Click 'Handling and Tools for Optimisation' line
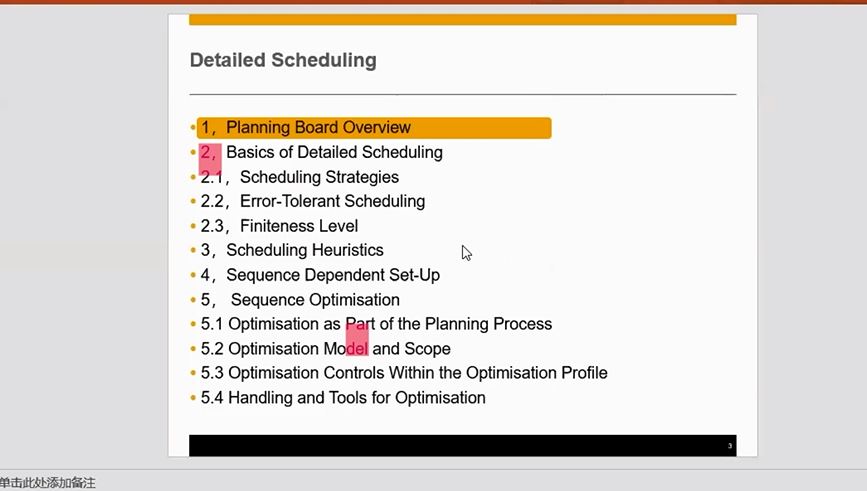This screenshot has width=867, height=491. [357, 398]
